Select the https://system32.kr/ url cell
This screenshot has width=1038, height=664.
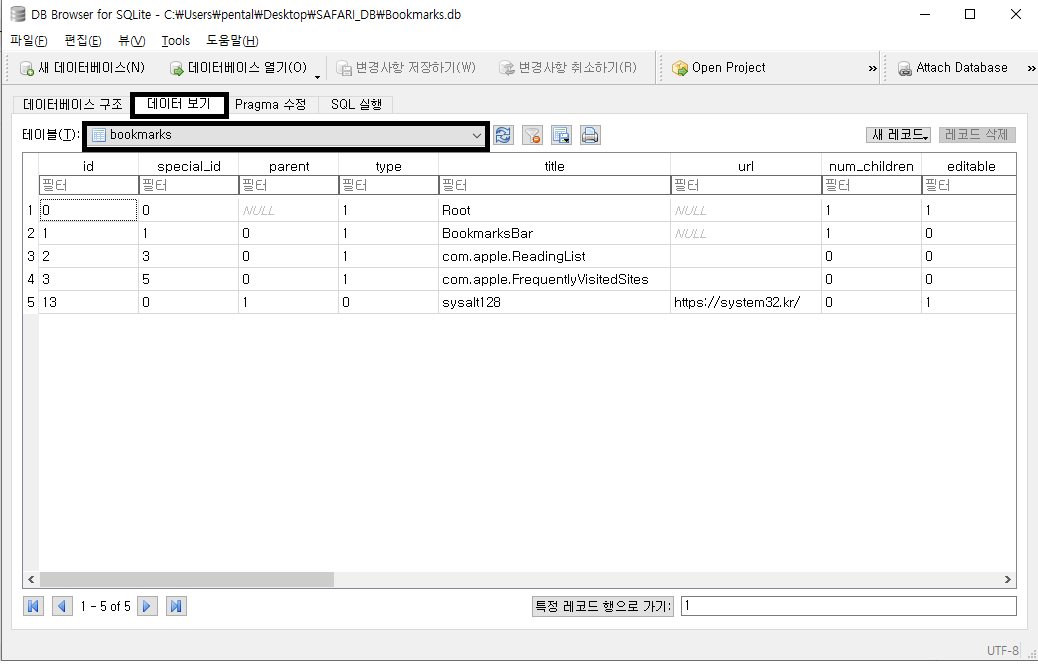click(x=746, y=302)
